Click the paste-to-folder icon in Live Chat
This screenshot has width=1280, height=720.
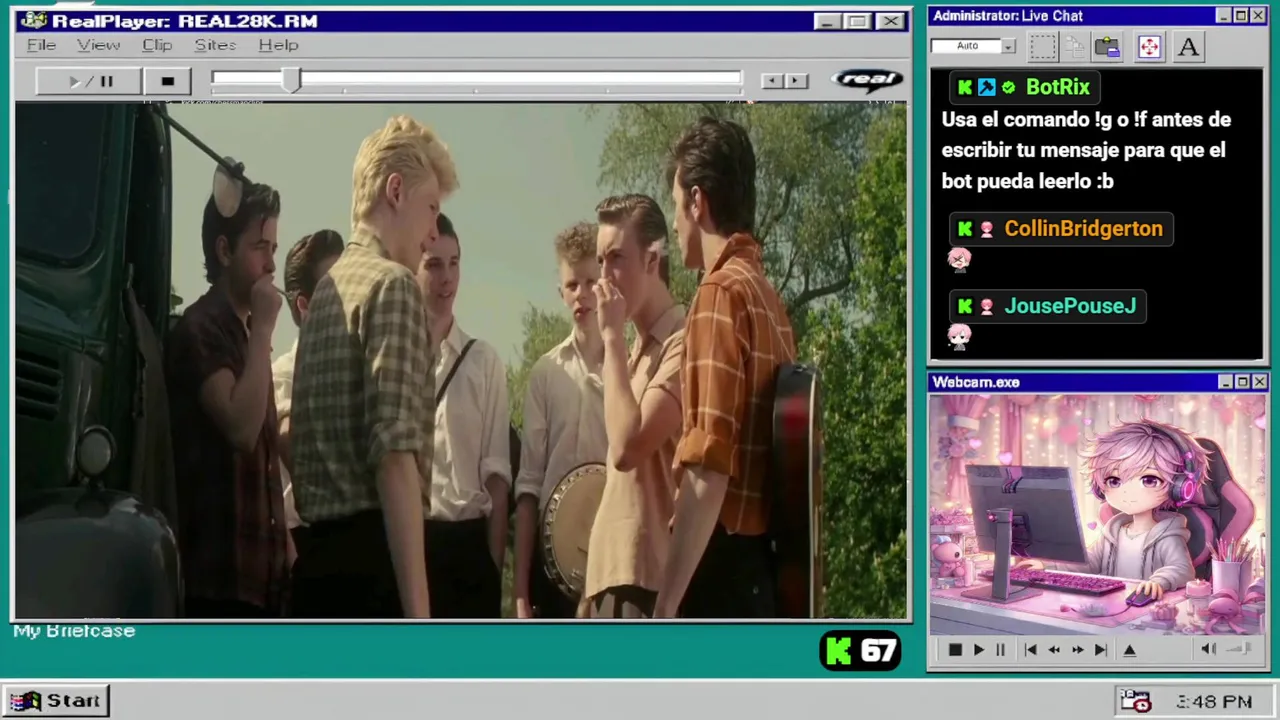click(1107, 47)
